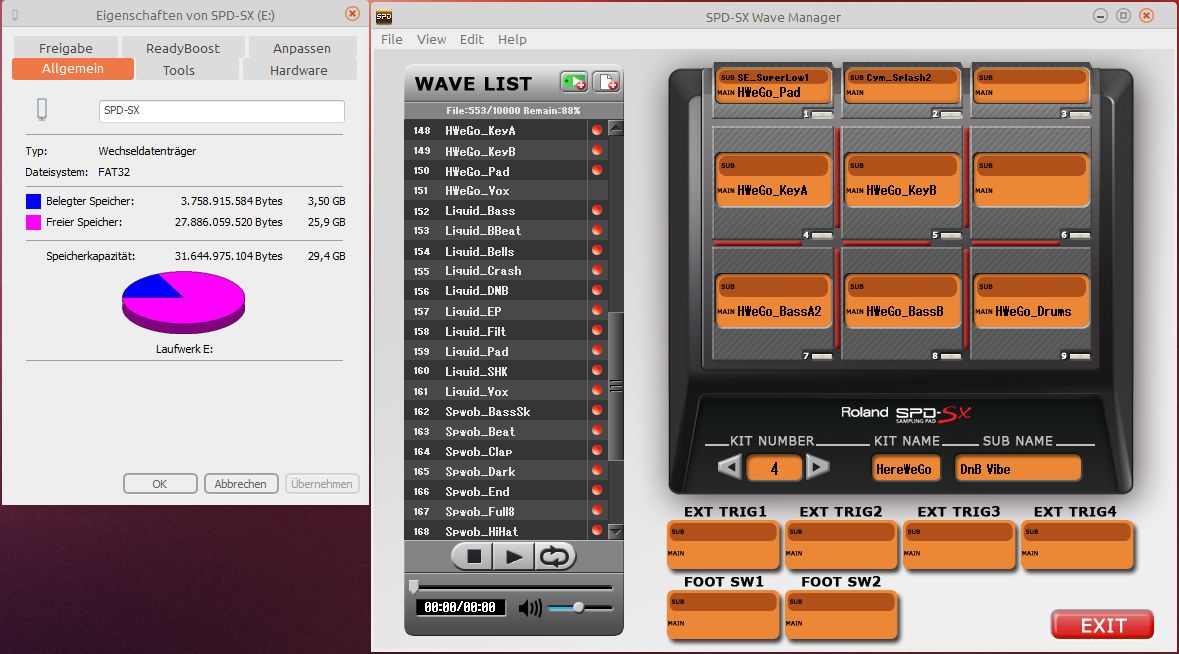The height and width of the screenshot is (654, 1179).
Task: Click the red dot beside HWeGo_Pad wave 150
Action: tap(597, 171)
